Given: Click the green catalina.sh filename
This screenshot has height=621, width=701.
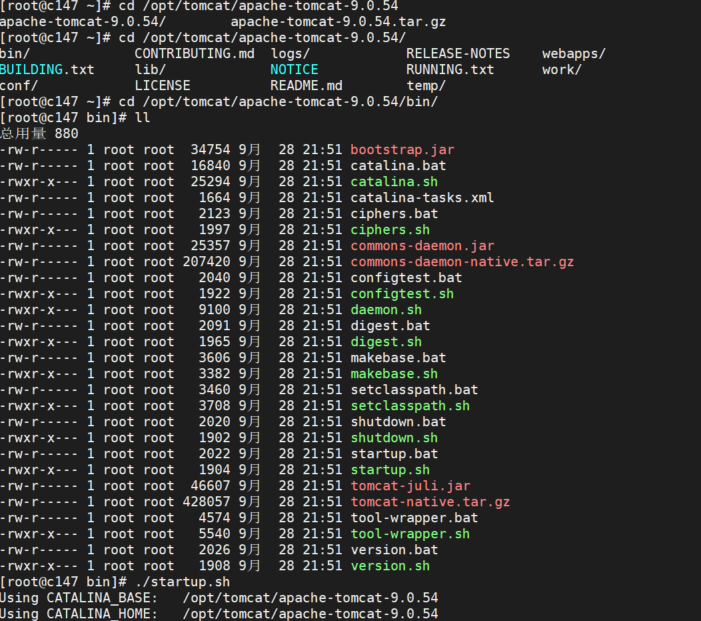Looking at the screenshot, I should [x=394, y=182].
